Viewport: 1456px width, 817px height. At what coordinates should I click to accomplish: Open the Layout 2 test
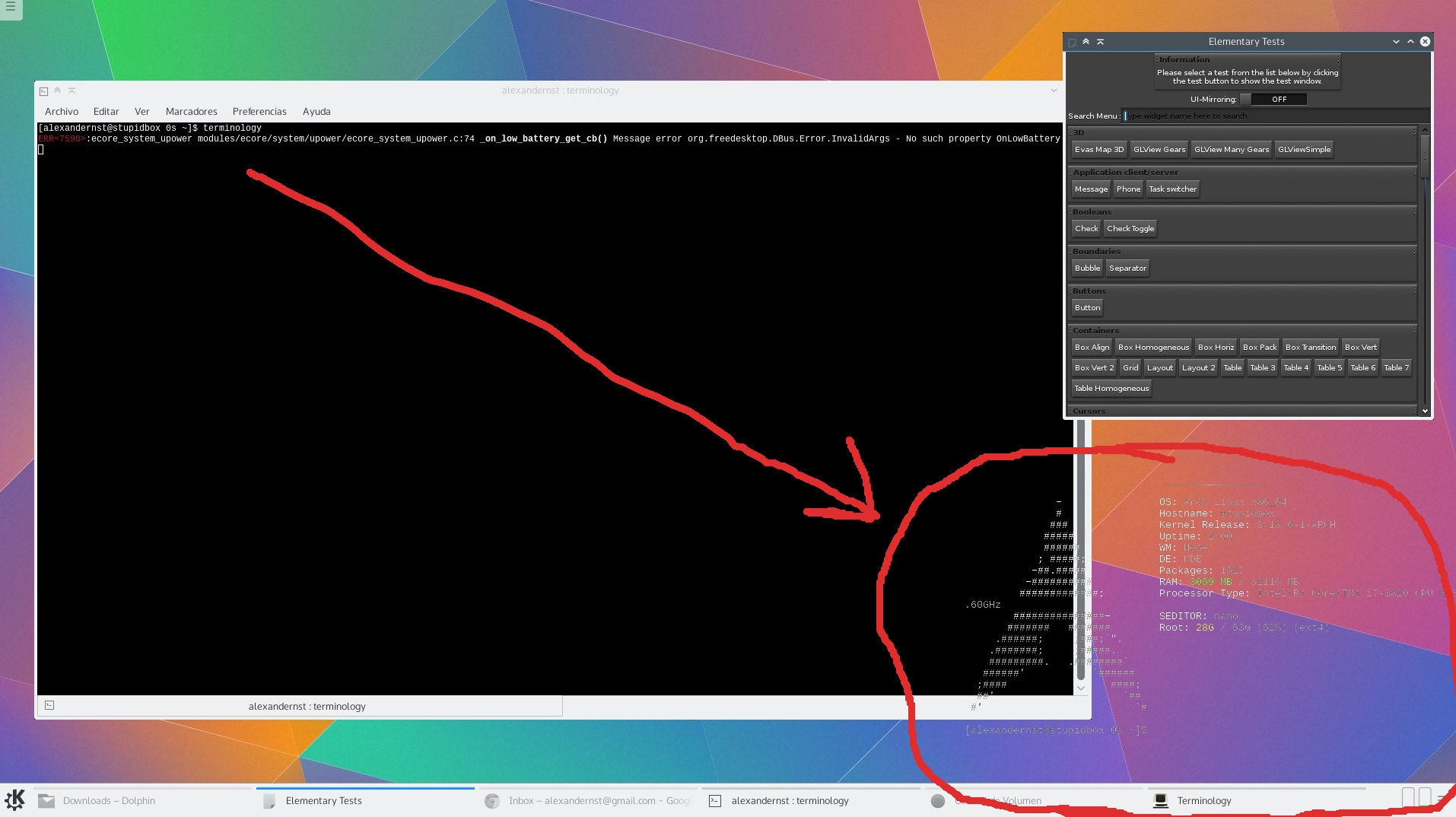pos(1198,367)
